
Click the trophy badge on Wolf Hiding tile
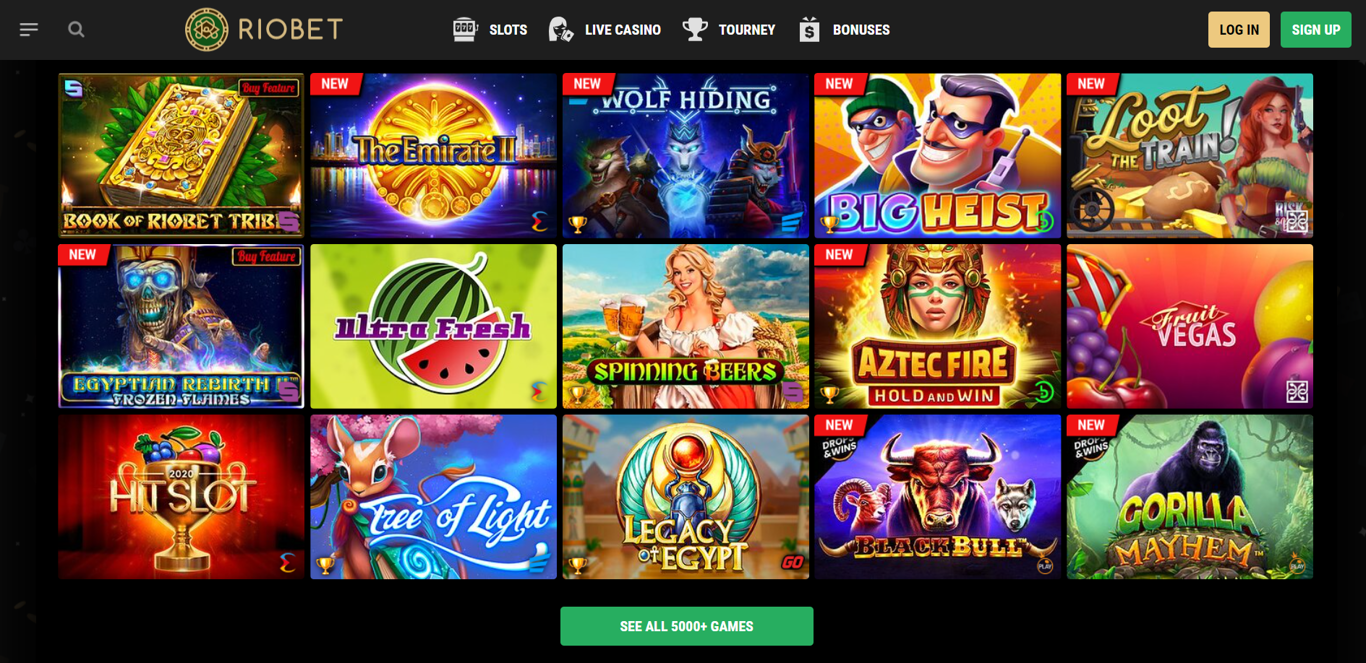577,226
